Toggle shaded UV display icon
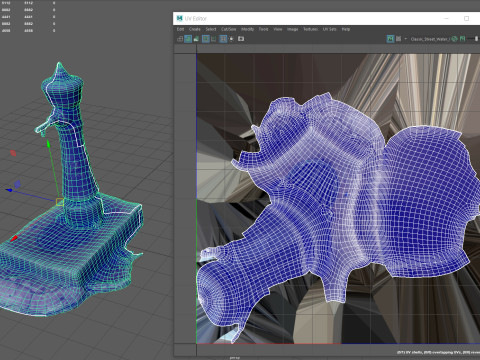Viewport: 480px width, 360px height. (x=188, y=39)
